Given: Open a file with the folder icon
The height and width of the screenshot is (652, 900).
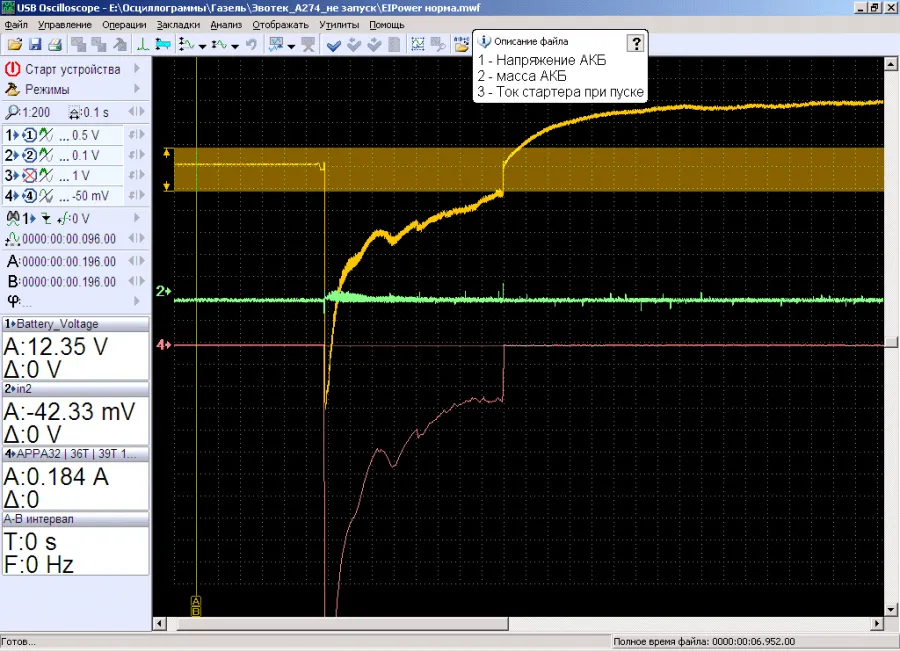Looking at the screenshot, I should click(x=14, y=44).
